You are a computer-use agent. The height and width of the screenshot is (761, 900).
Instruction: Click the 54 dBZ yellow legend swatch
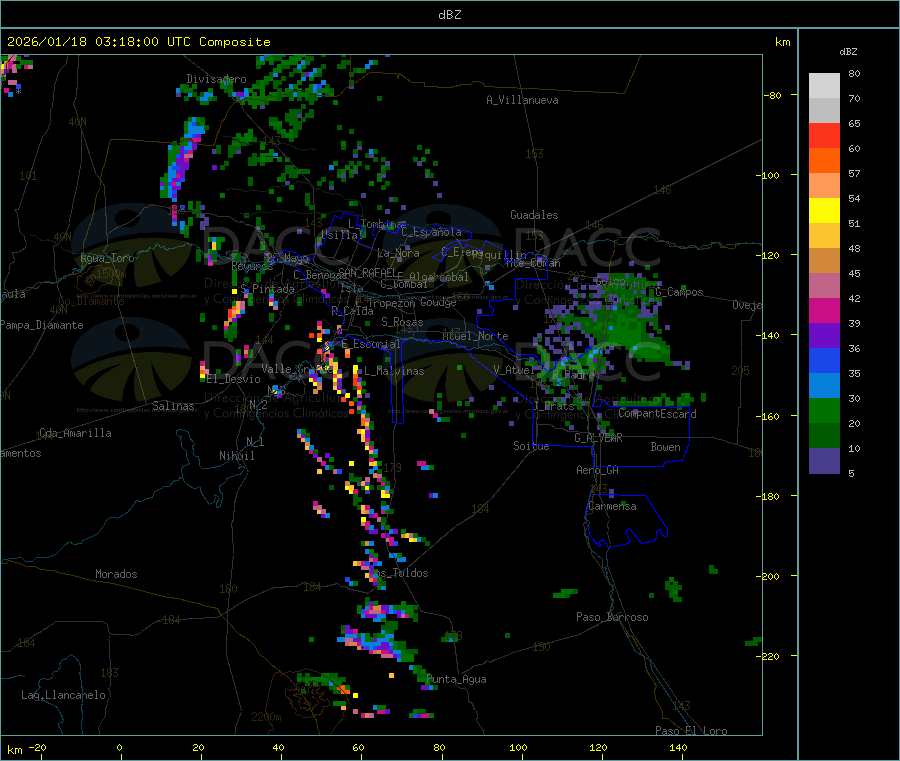point(824,210)
